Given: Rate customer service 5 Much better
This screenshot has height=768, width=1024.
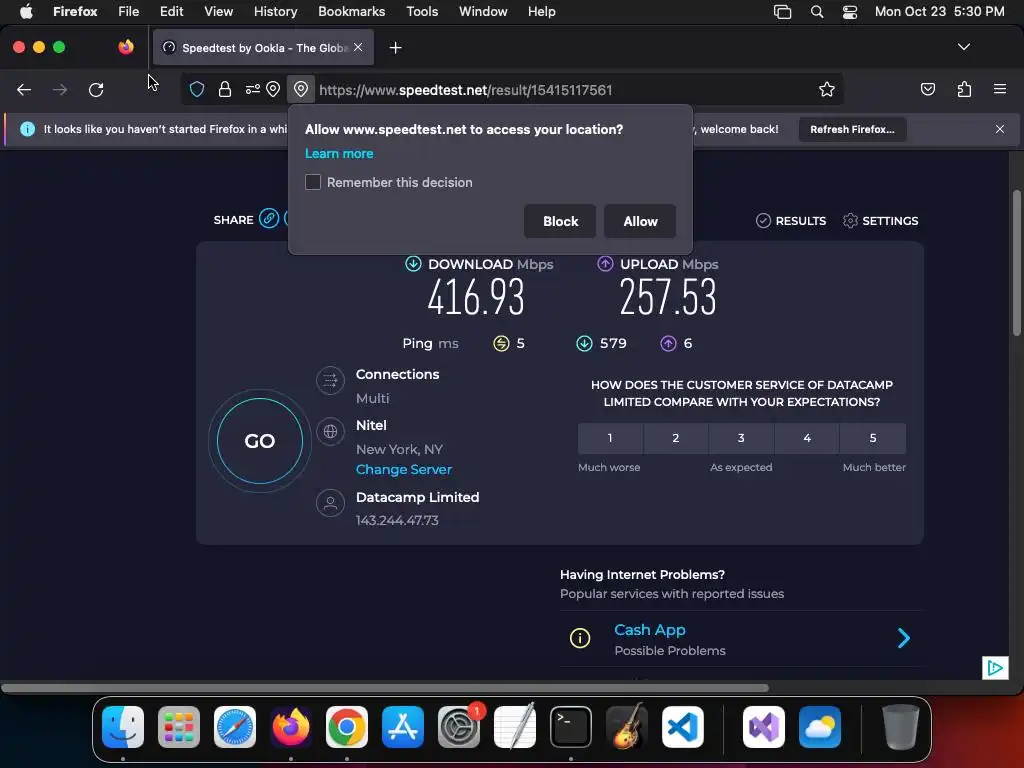Looking at the screenshot, I should click(x=873, y=438).
